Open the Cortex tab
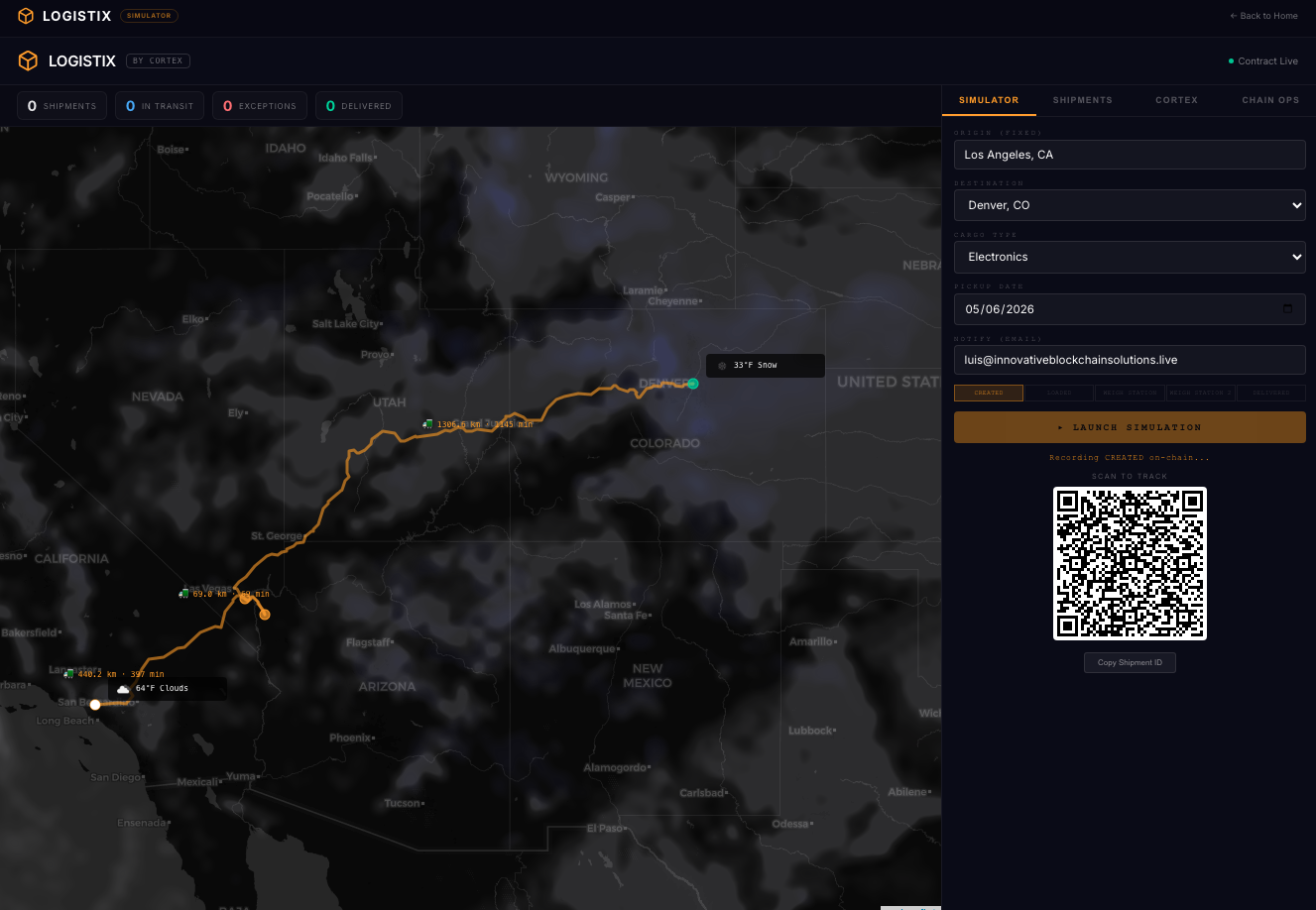 [x=1176, y=100]
